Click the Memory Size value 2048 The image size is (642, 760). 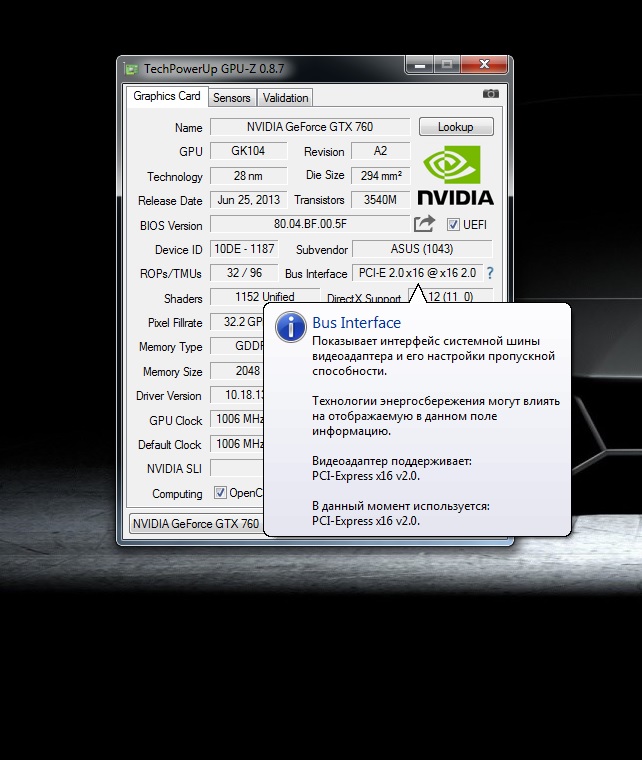click(x=237, y=371)
